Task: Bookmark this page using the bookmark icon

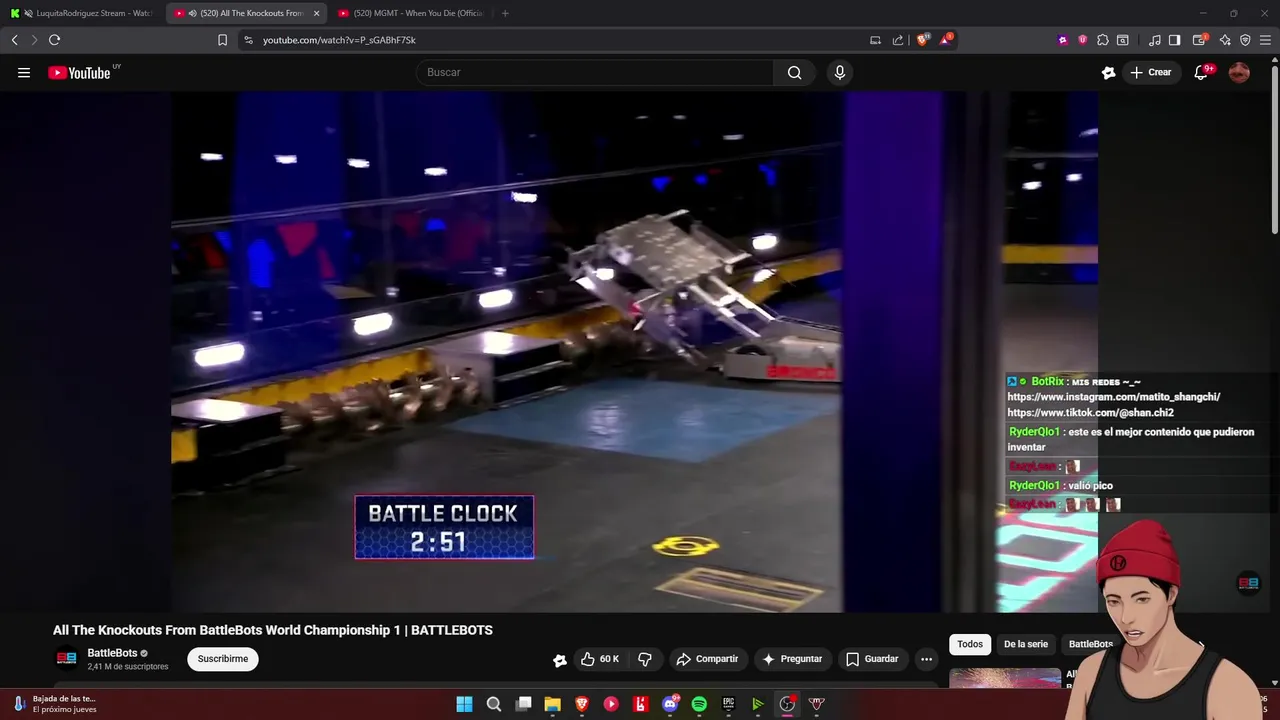Action: (222, 40)
